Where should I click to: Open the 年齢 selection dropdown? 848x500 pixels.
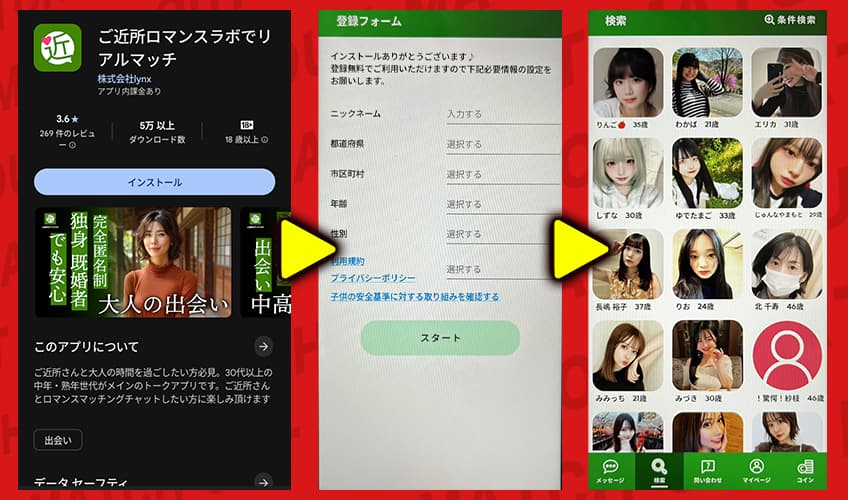pos(502,204)
